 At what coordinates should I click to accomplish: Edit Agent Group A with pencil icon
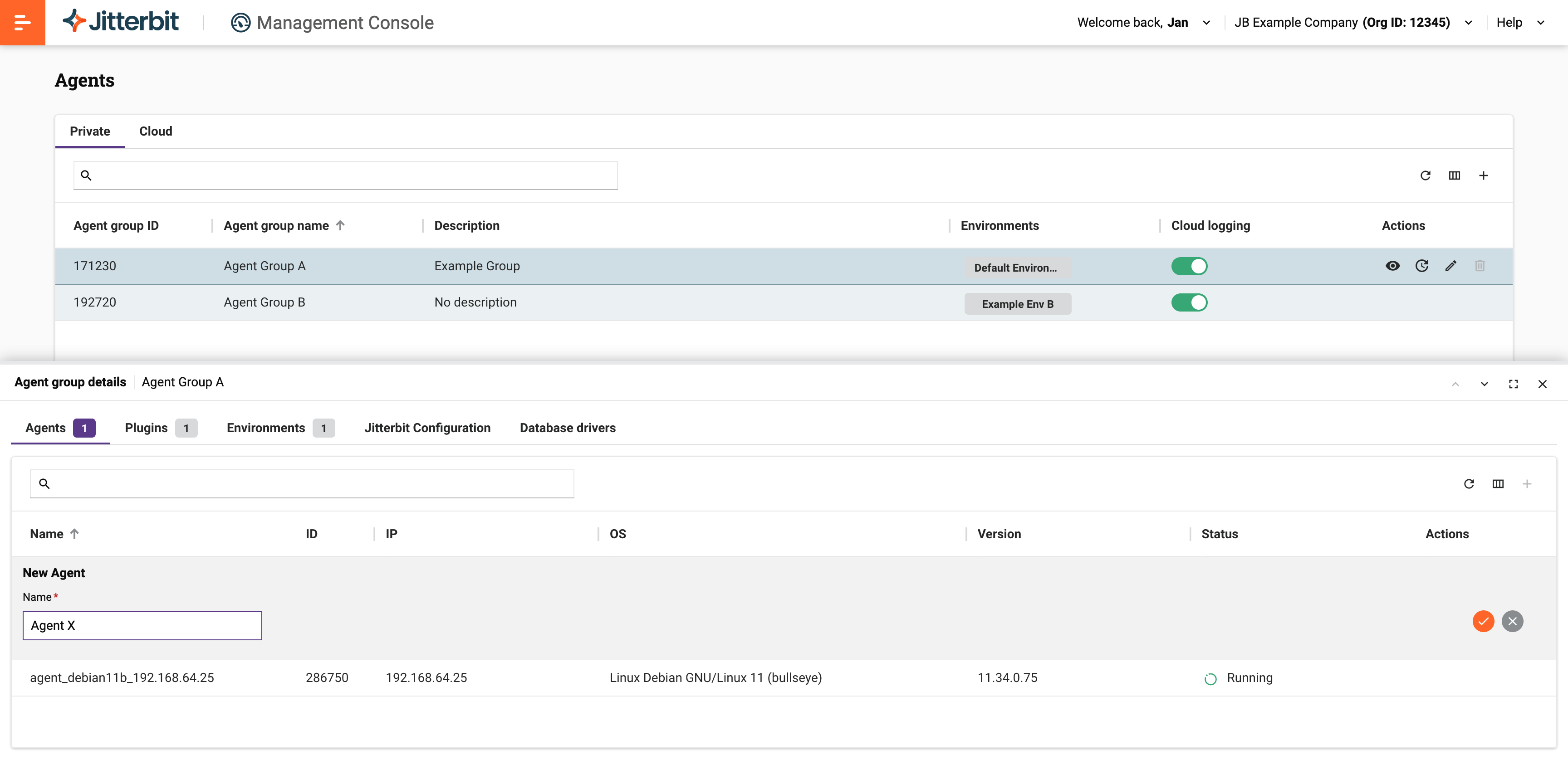(1450, 266)
